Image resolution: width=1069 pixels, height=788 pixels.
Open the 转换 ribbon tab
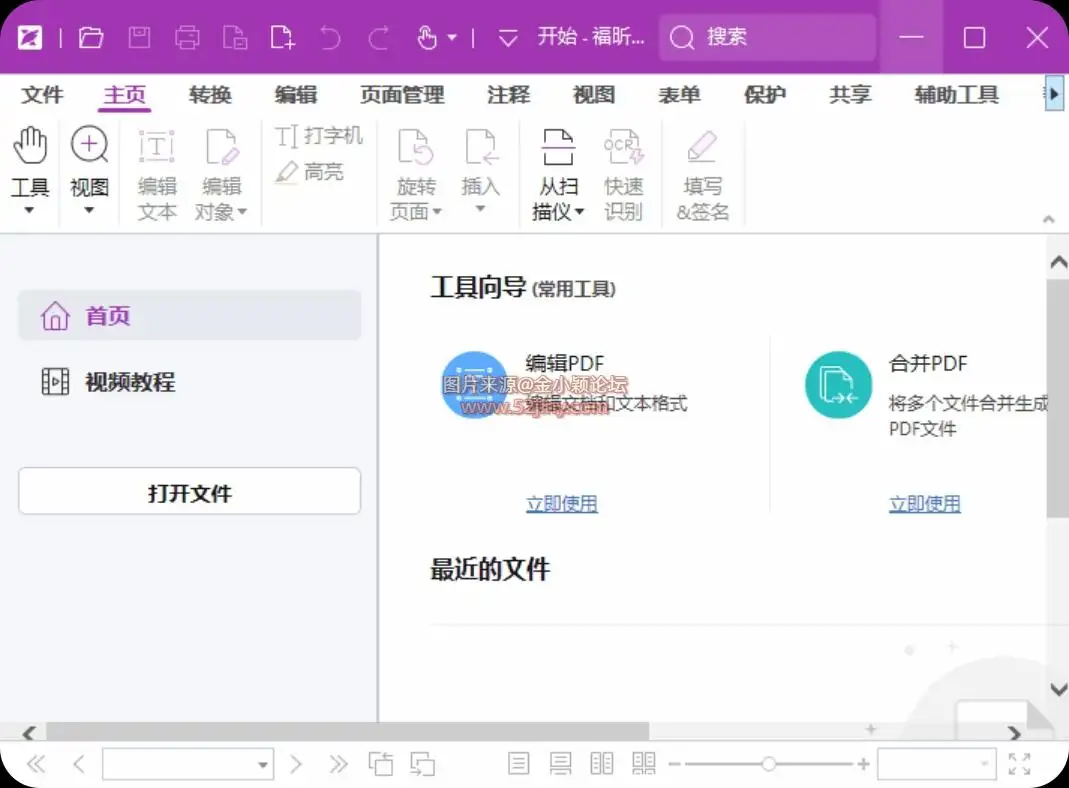tap(210, 95)
